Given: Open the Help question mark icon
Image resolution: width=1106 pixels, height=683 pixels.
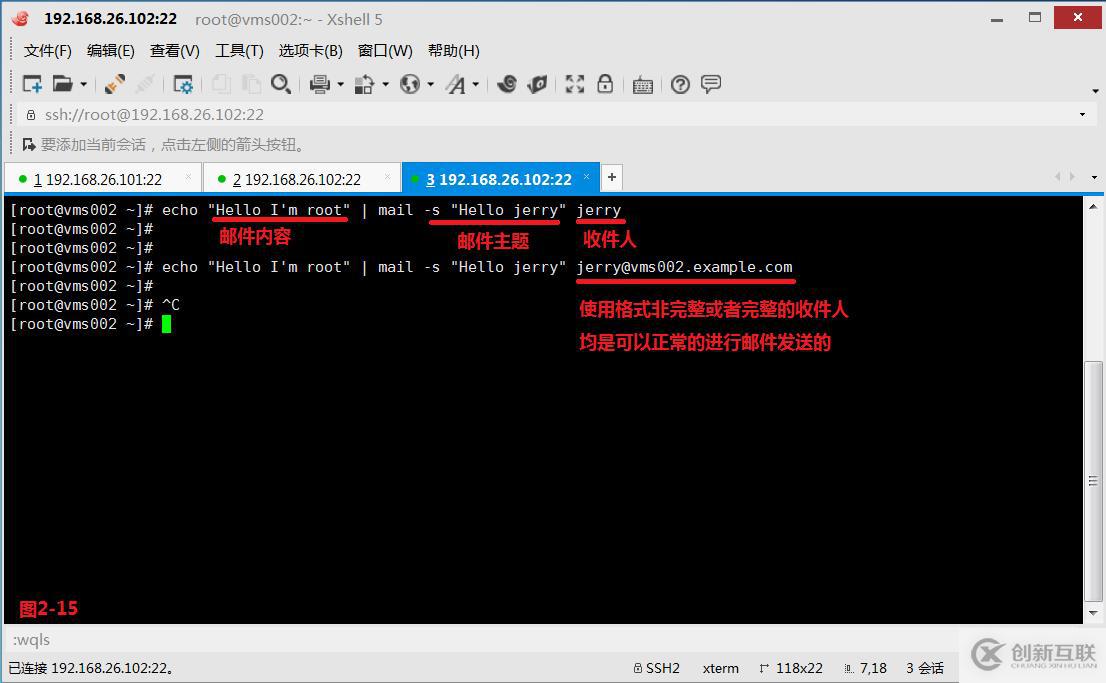Looking at the screenshot, I should tap(681, 85).
